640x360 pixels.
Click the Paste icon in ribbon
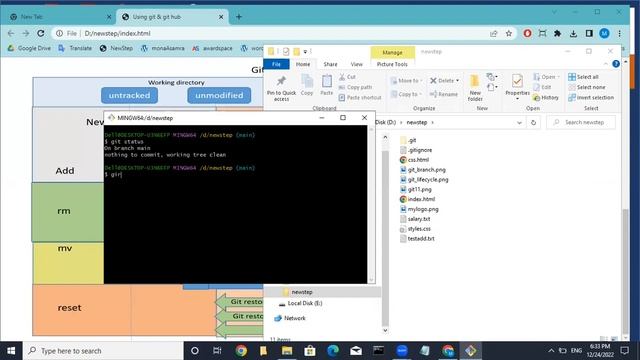click(x=327, y=85)
